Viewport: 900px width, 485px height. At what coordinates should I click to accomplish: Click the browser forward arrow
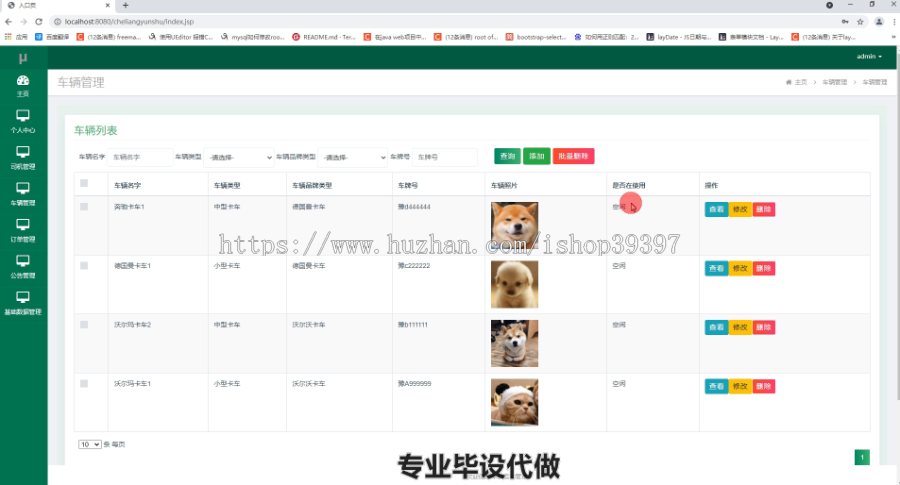(23, 22)
